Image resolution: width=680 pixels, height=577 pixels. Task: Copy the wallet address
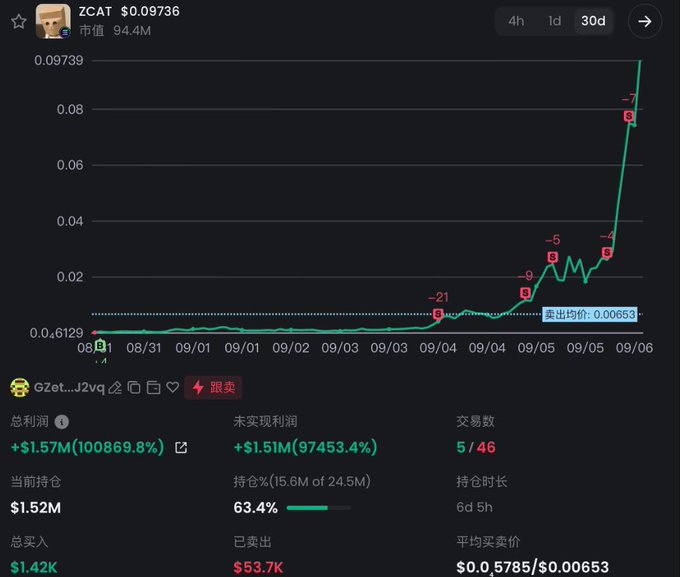[134, 387]
